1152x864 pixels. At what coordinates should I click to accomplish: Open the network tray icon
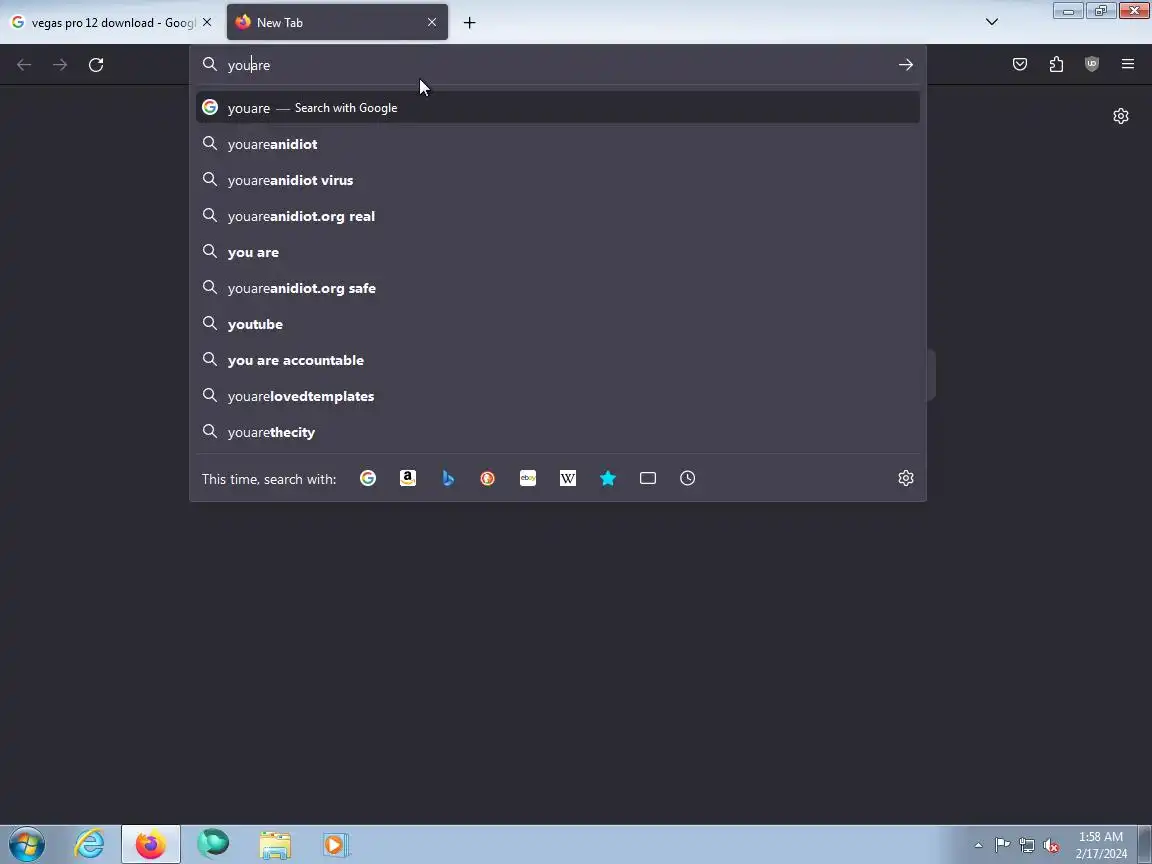(x=1027, y=846)
